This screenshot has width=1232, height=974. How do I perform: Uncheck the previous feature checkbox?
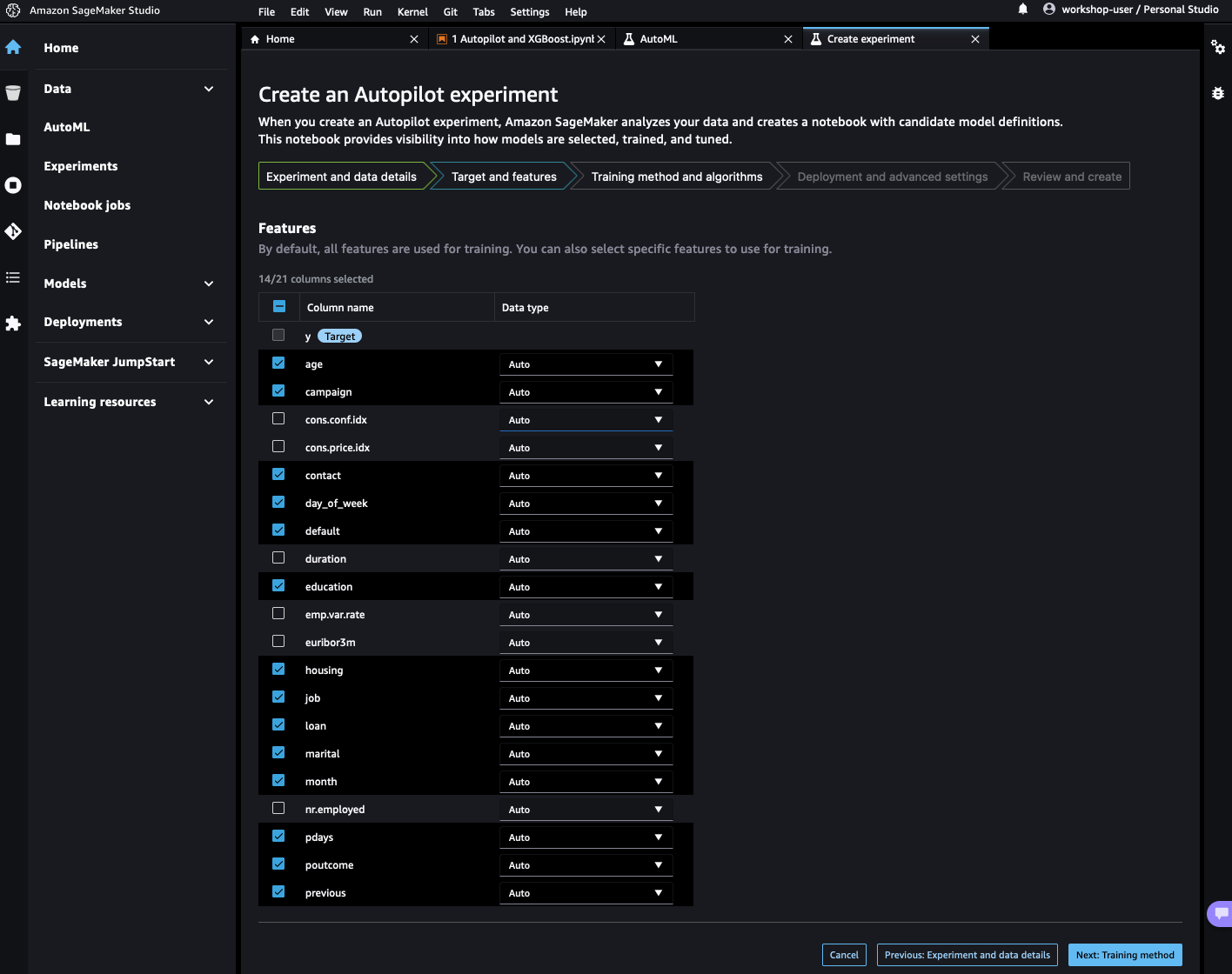tap(278, 891)
